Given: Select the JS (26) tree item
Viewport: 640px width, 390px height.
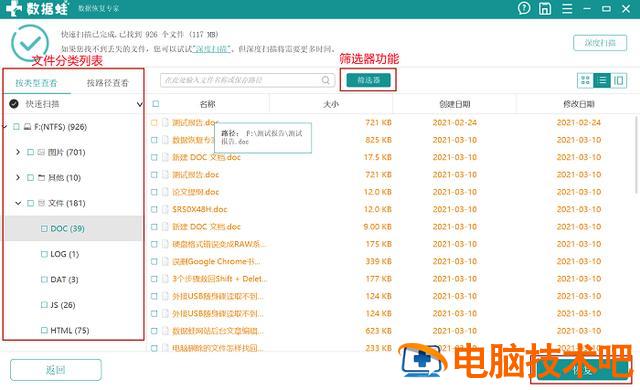Looking at the screenshot, I should [x=73, y=305].
